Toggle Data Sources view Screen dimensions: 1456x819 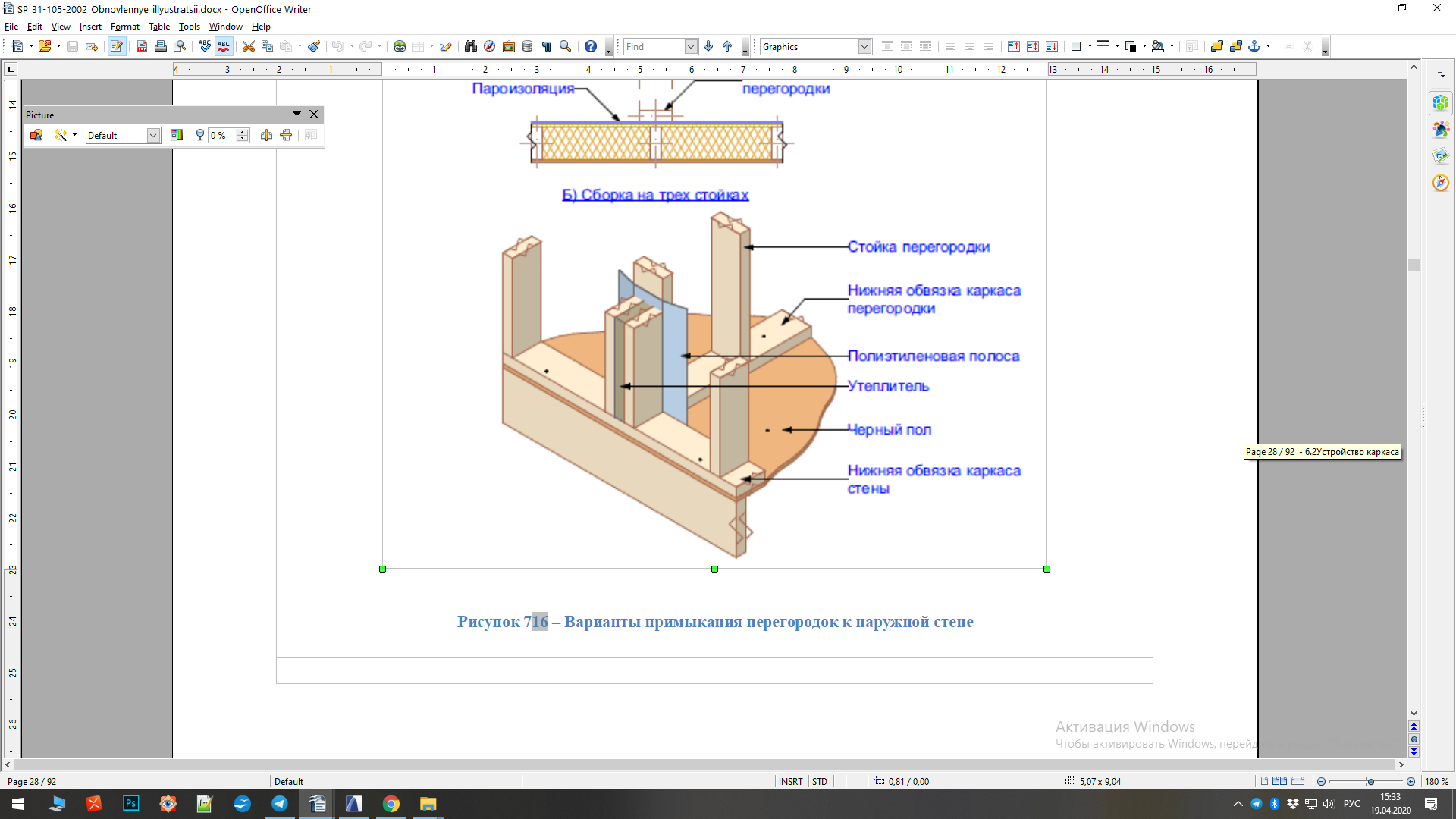528,46
